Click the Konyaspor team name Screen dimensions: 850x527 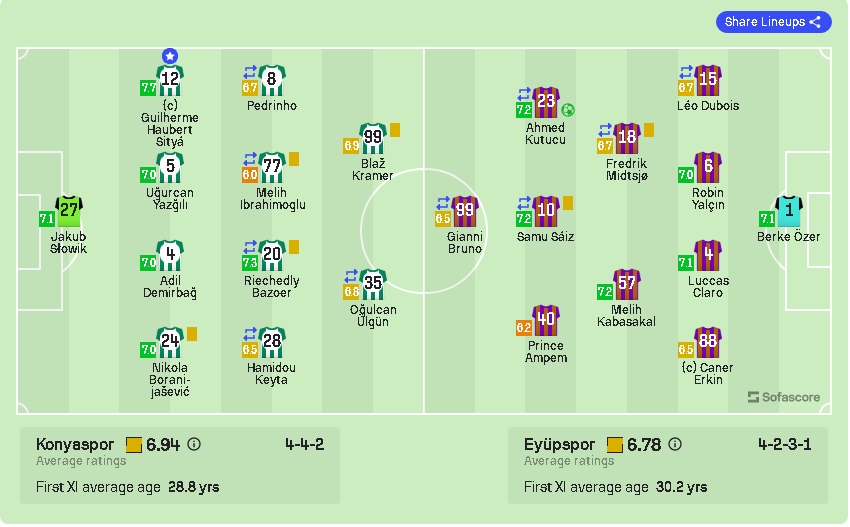click(76, 444)
